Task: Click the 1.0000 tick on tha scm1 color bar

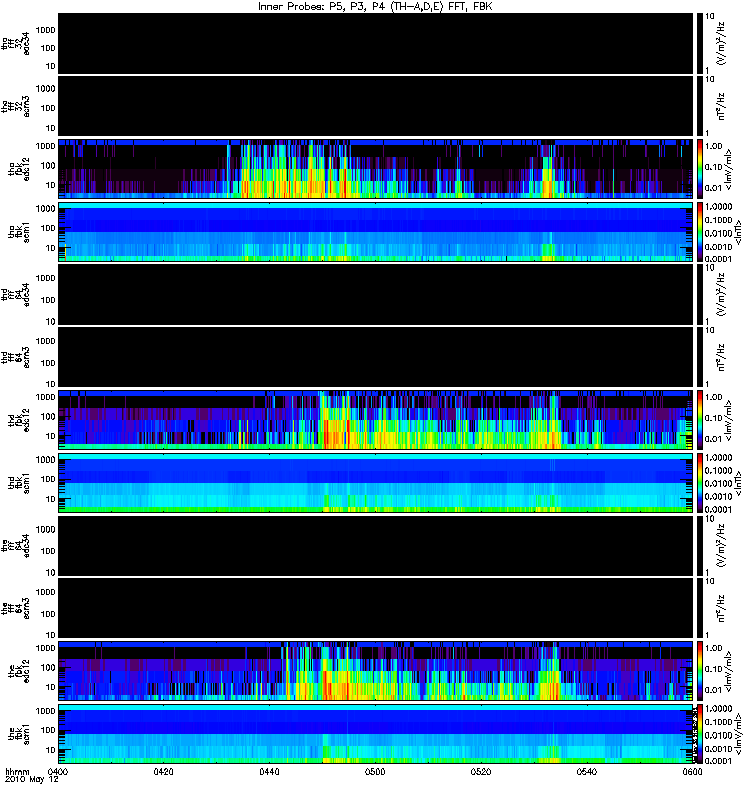Action: pyautogui.click(x=718, y=207)
